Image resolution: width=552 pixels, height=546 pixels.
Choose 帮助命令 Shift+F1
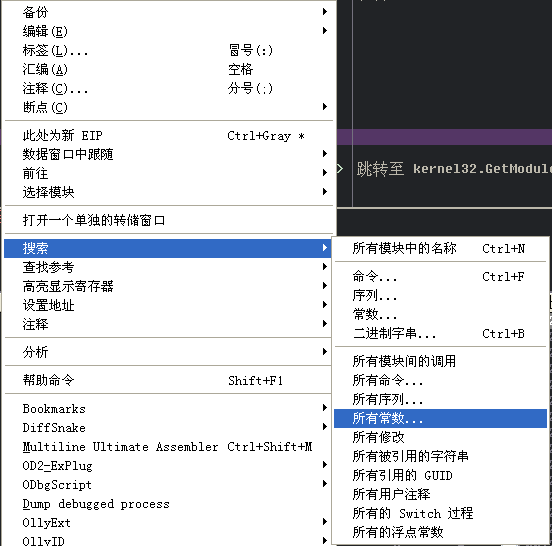[168, 380]
